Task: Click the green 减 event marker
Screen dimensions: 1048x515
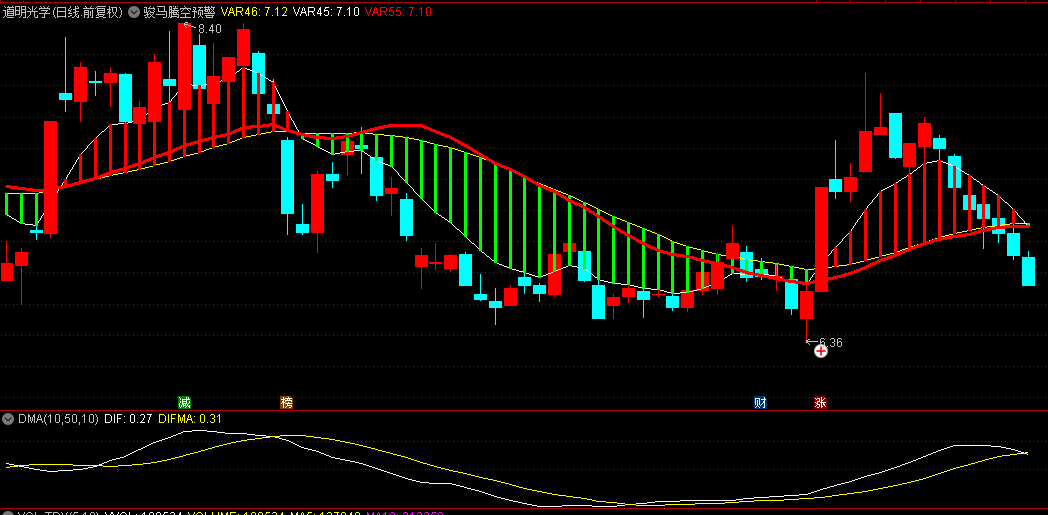Action: pyautogui.click(x=184, y=403)
